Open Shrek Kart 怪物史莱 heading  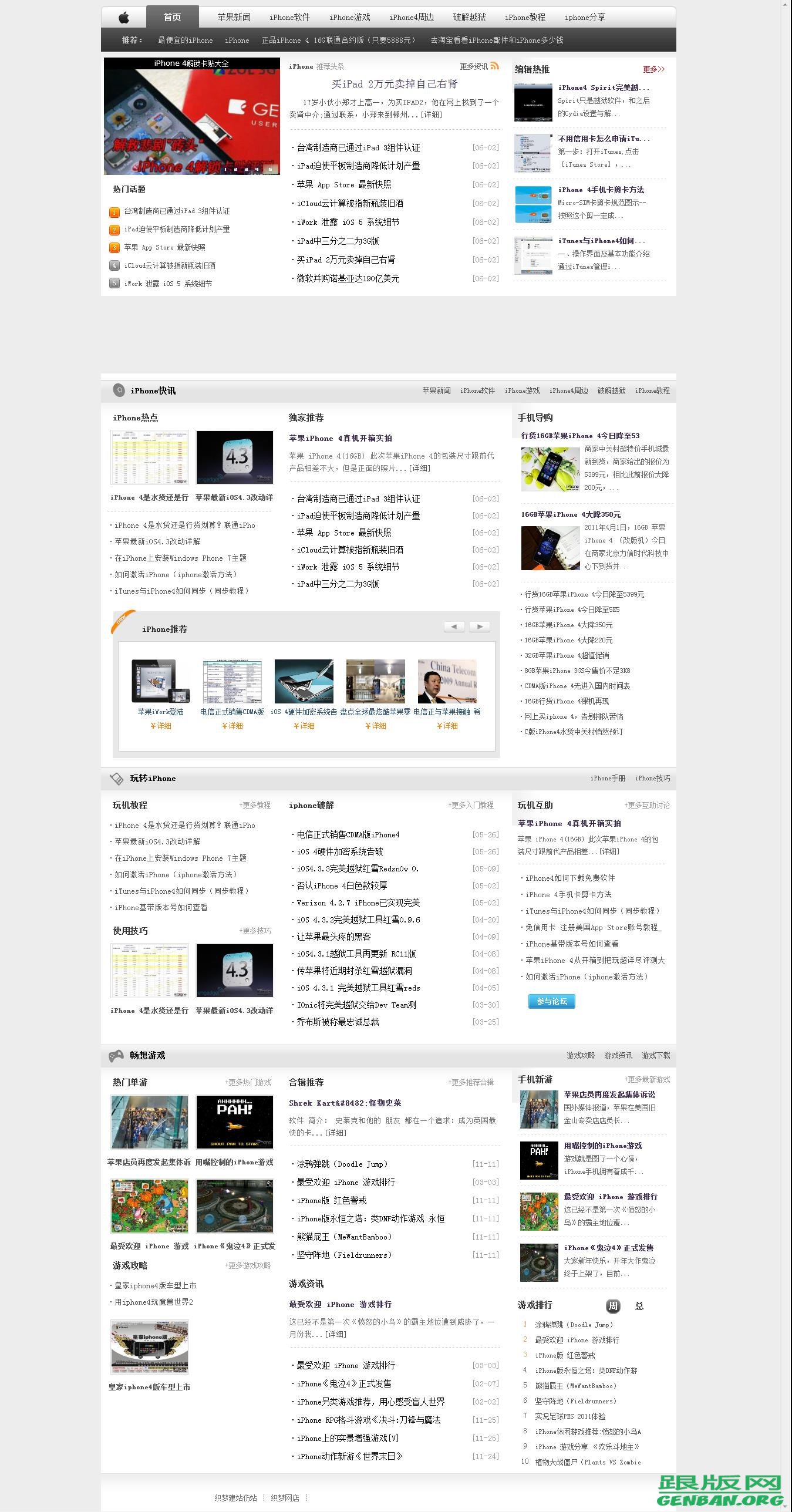click(345, 1103)
